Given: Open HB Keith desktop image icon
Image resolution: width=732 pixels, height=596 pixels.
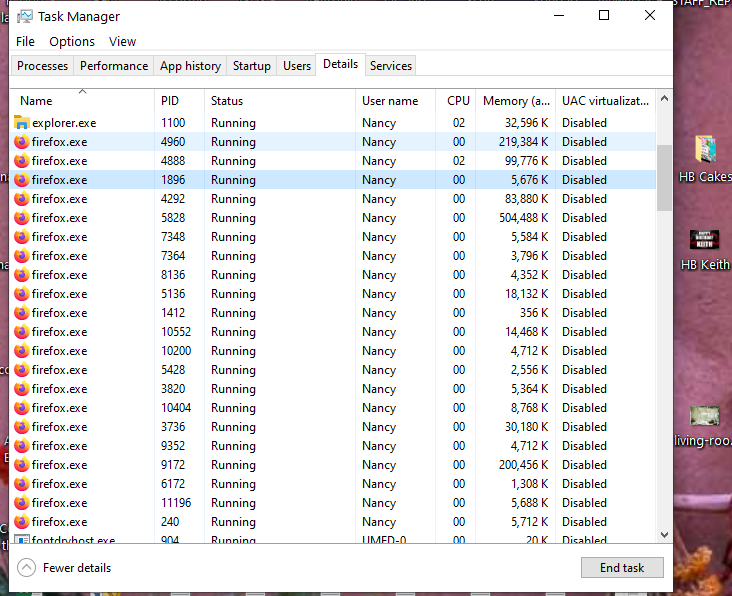Looking at the screenshot, I should tap(705, 240).
